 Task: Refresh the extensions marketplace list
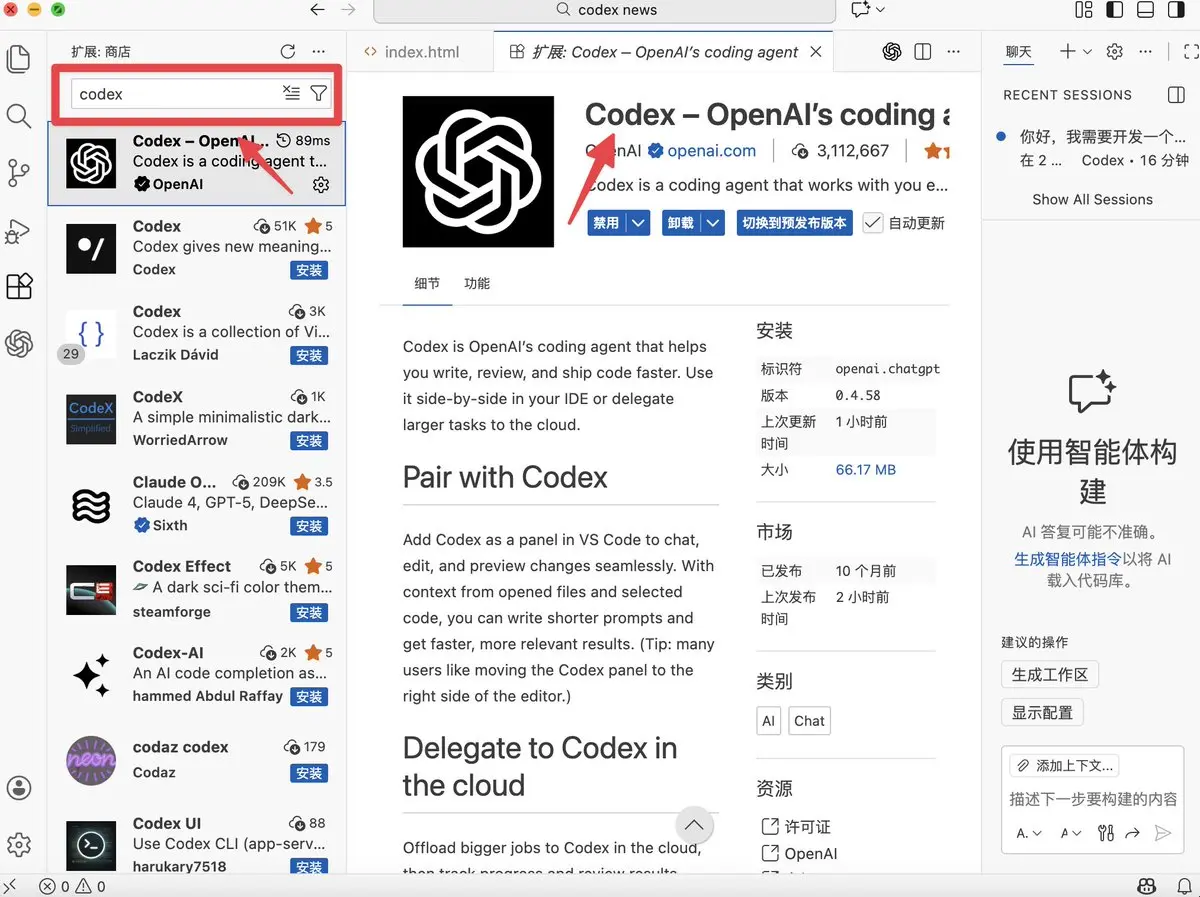point(288,51)
